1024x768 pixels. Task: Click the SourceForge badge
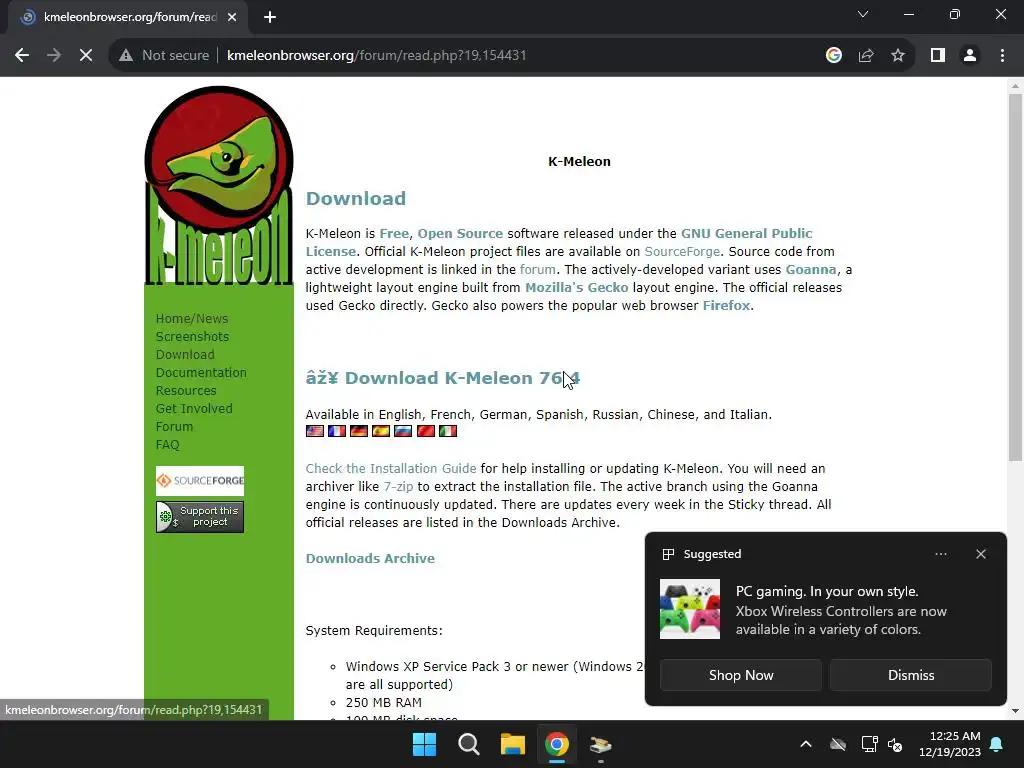point(200,481)
